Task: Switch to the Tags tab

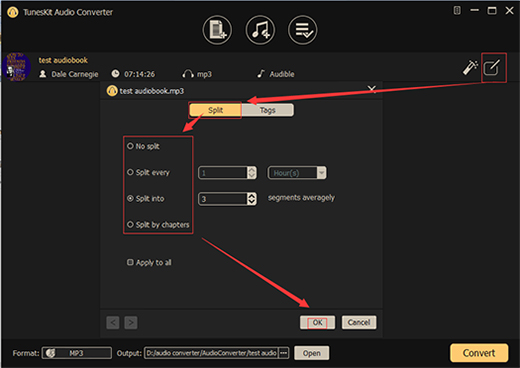Action: click(268, 110)
